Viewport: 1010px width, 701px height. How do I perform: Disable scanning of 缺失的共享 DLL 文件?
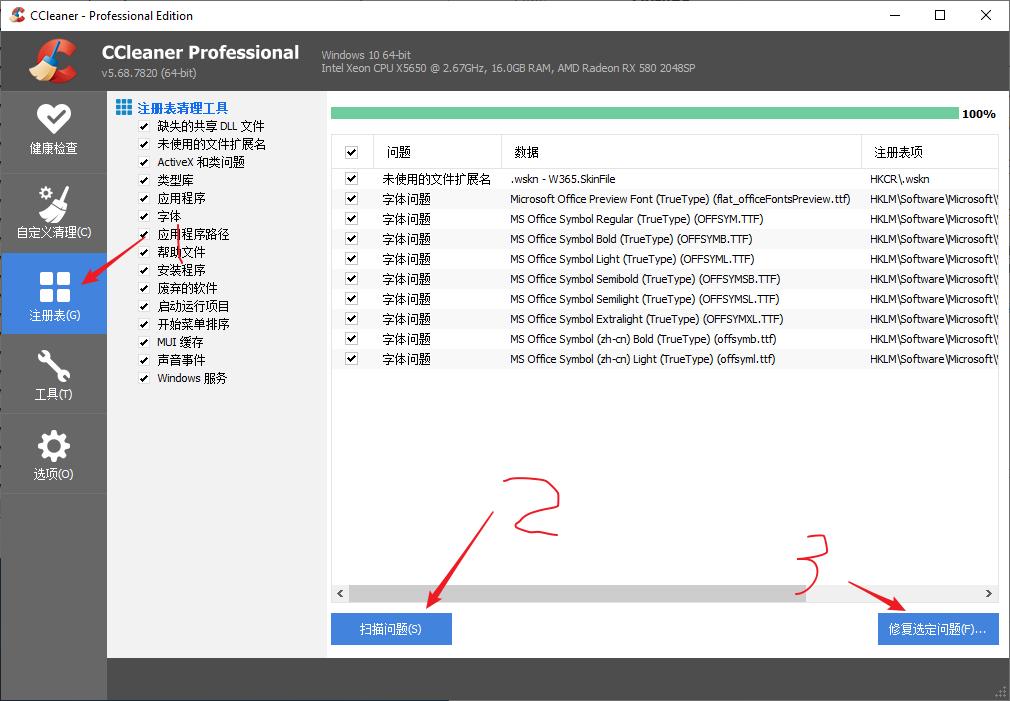tap(143, 126)
